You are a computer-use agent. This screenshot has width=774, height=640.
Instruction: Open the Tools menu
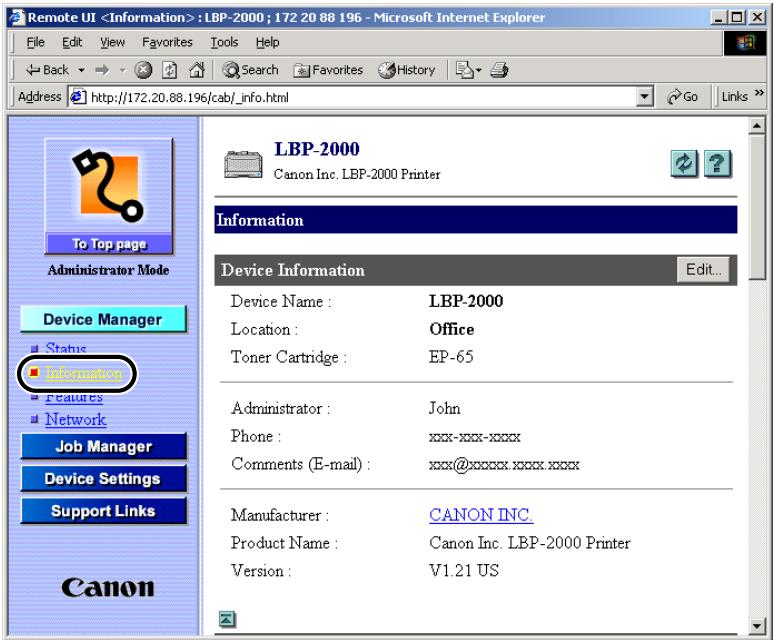[x=225, y=42]
